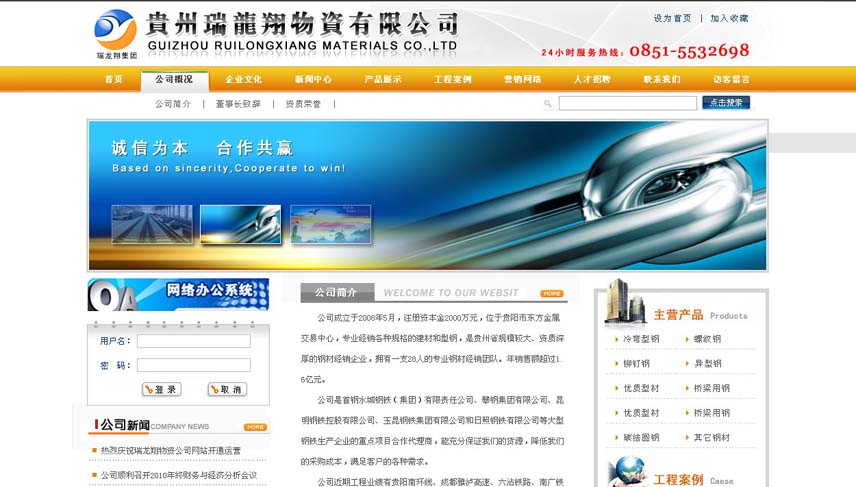Click the globe icon beside 工程案例
The image size is (856, 487).
tap(628, 471)
